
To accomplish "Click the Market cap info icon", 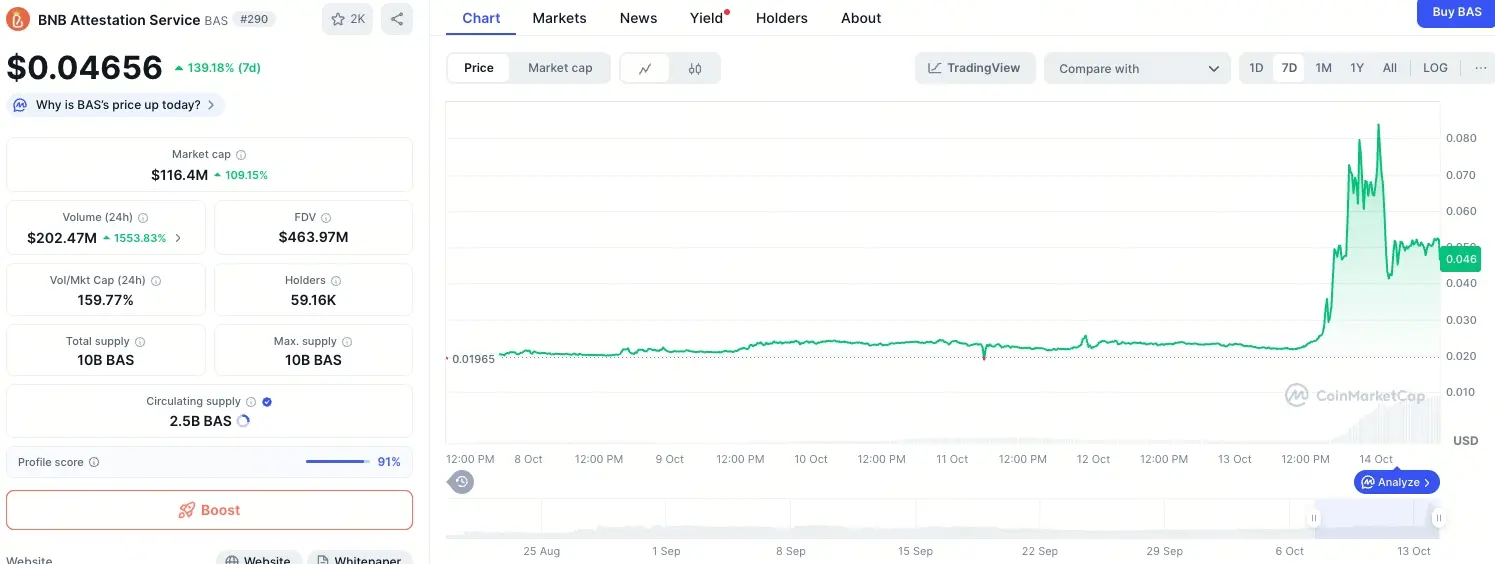I will (x=241, y=155).
